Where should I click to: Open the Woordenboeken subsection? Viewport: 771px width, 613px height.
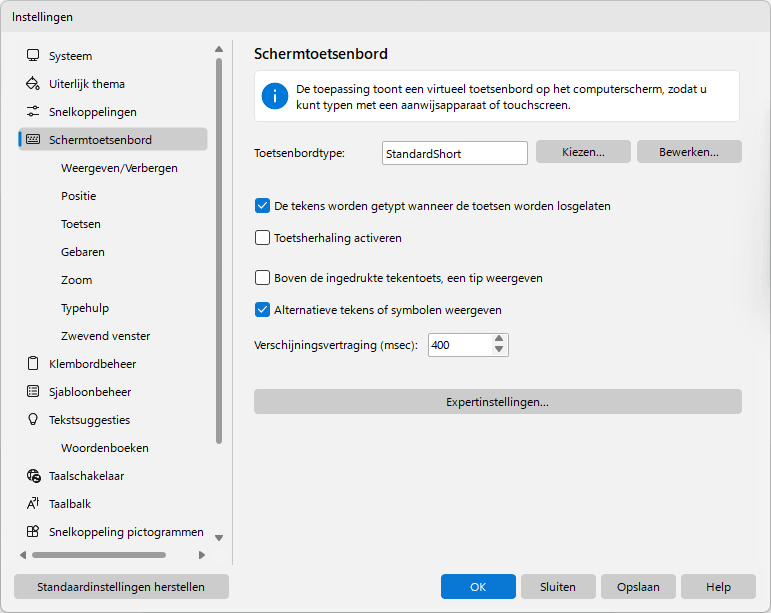[x=105, y=448]
